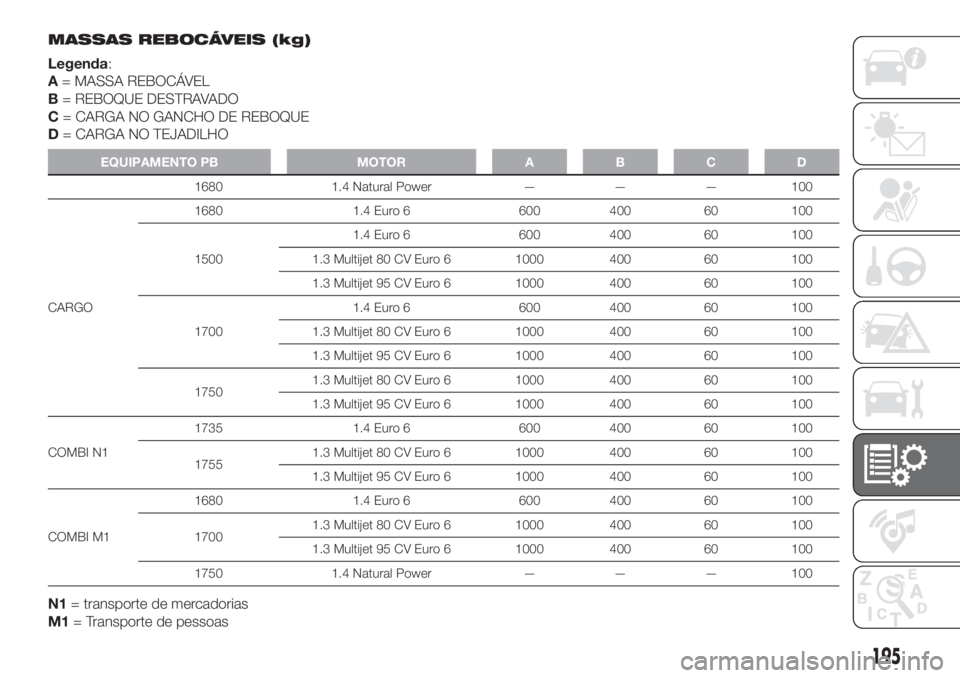Select column header D
Viewport: 960px width, 678px height.
coord(801,162)
